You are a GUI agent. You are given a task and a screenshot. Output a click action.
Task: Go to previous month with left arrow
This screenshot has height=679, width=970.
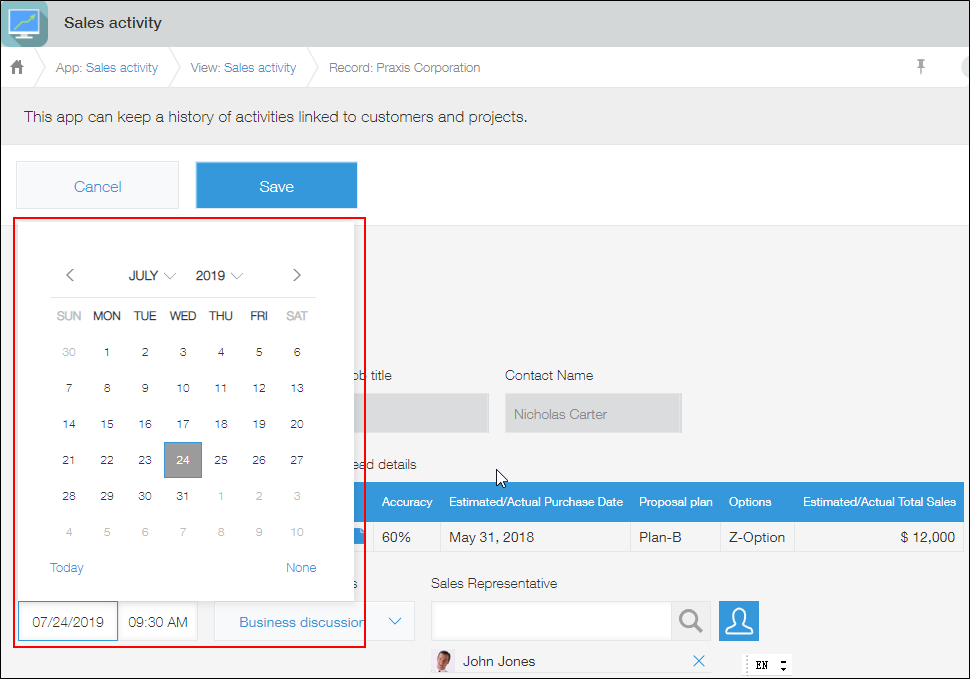pos(70,275)
